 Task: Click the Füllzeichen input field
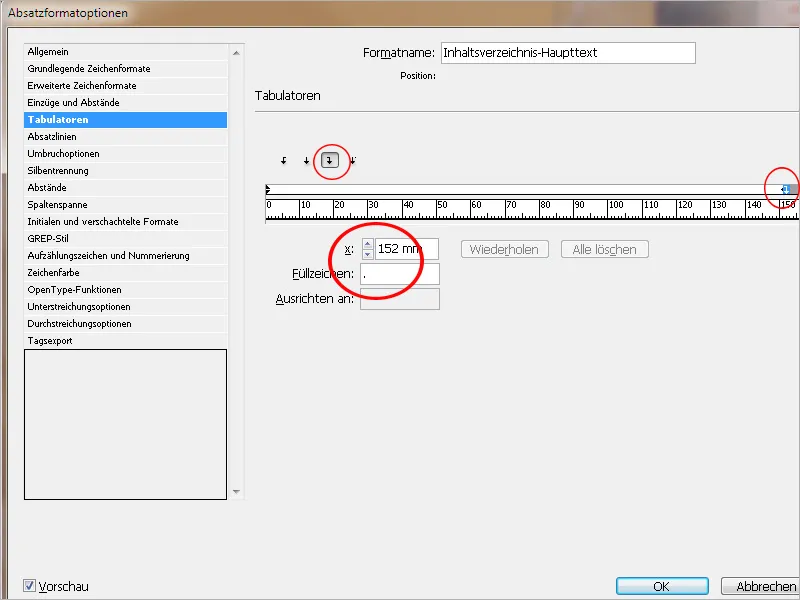coord(399,274)
